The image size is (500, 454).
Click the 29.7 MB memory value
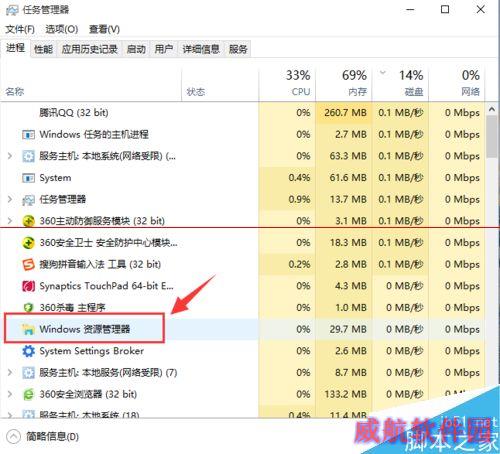pyautogui.click(x=348, y=329)
